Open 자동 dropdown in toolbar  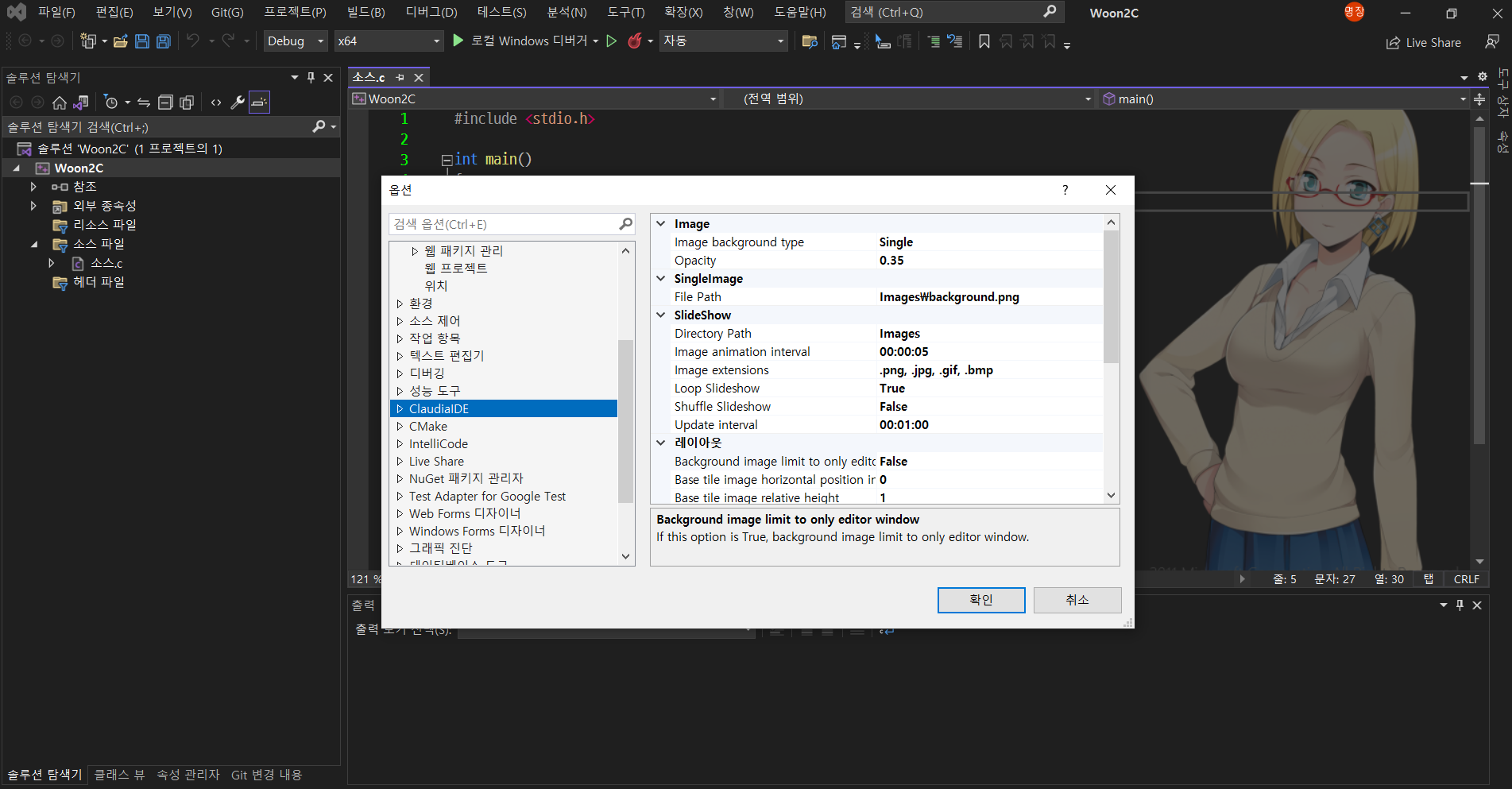click(x=724, y=41)
